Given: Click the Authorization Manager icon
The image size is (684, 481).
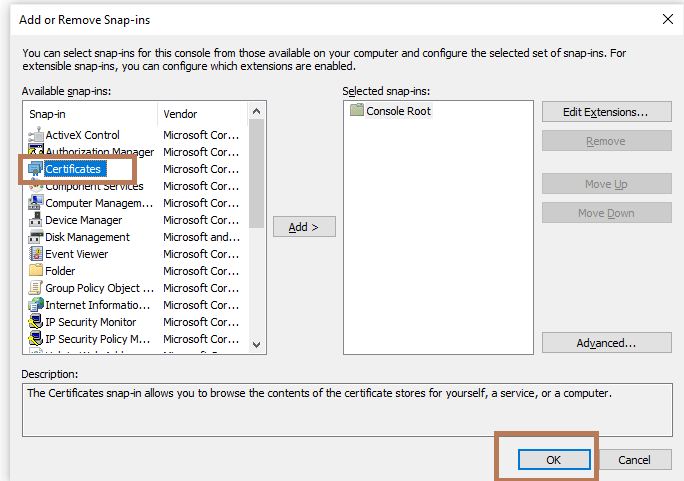Looking at the screenshot, I should click(x=36, y=151).
